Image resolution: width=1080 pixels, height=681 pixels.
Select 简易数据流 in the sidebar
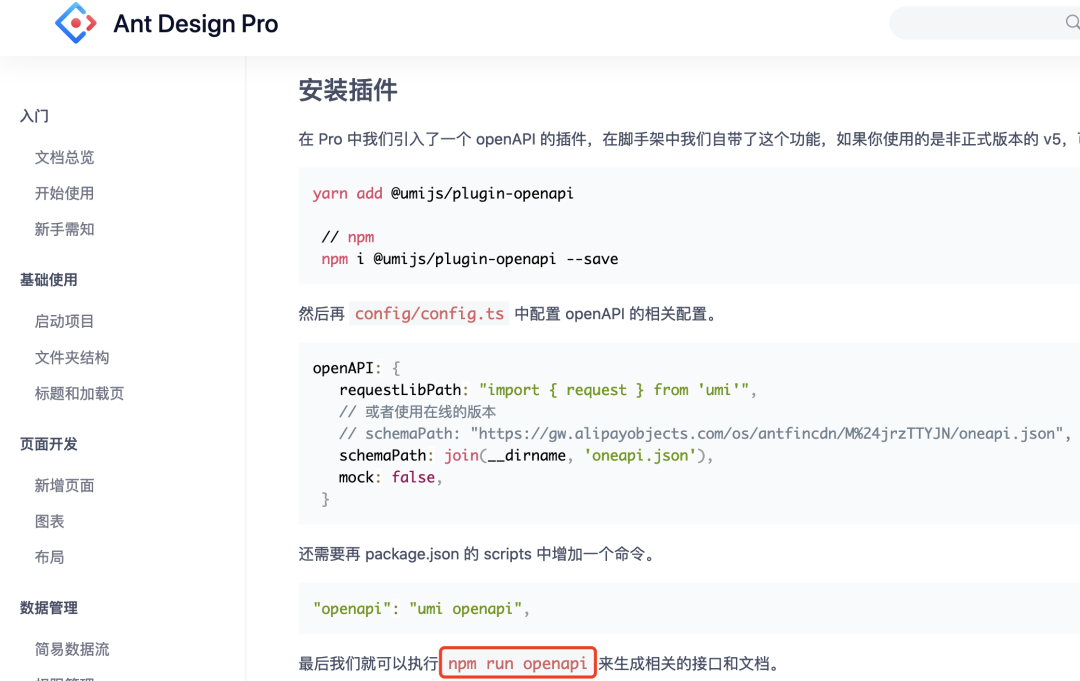pyautogui.click(x=72, y=649)
